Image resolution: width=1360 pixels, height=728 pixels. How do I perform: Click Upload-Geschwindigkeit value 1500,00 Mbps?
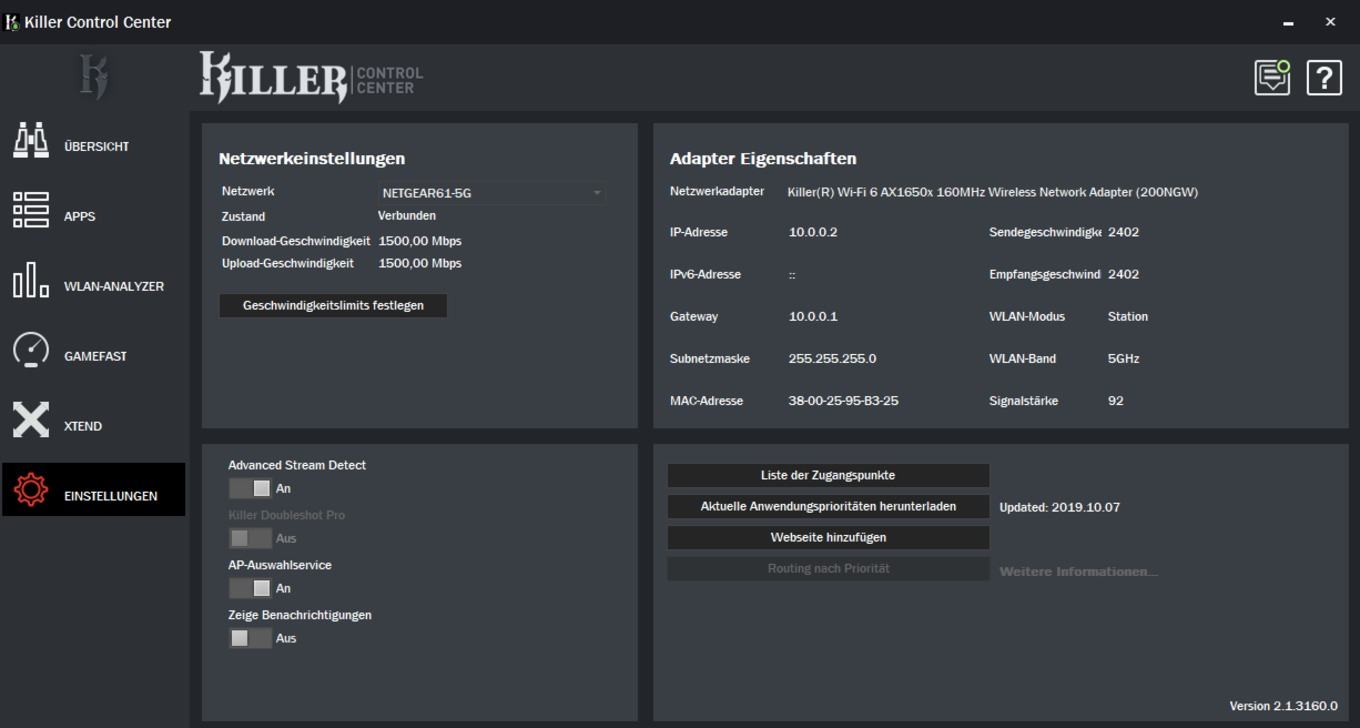[420, 264]
